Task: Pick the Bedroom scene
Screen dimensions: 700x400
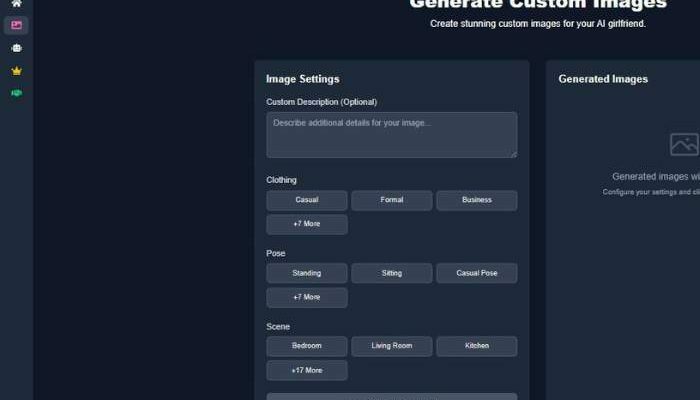Action: coord(307,346)
